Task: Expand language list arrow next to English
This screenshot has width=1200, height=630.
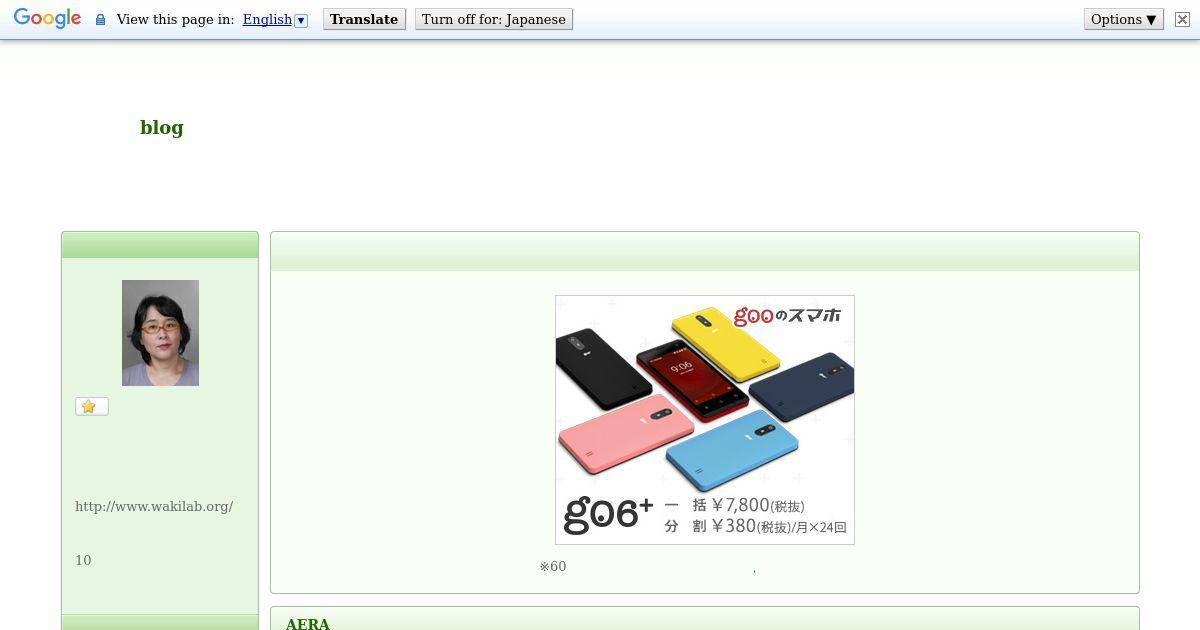Action: click(301, 20)
